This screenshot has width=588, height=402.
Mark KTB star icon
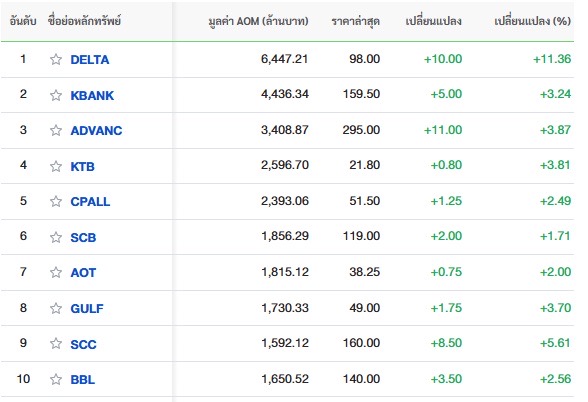pyautogui.click(x=56, y=166)
